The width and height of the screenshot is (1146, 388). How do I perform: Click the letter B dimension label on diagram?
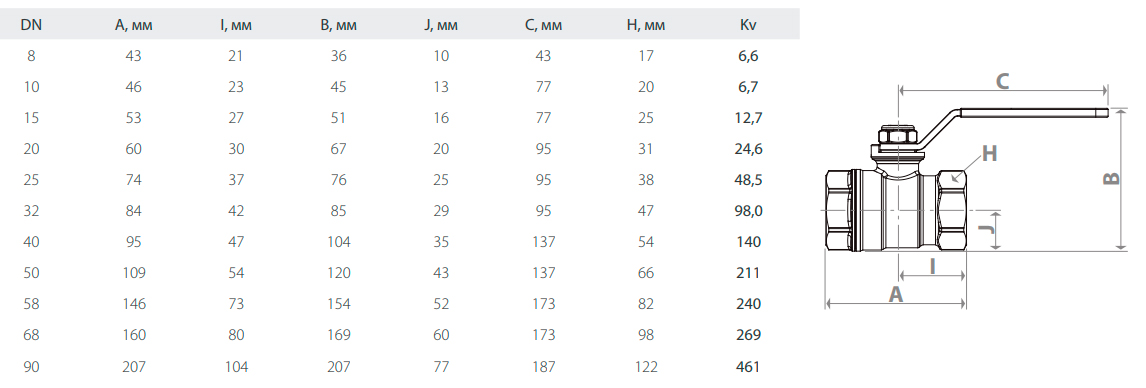tap(1111, 178)
